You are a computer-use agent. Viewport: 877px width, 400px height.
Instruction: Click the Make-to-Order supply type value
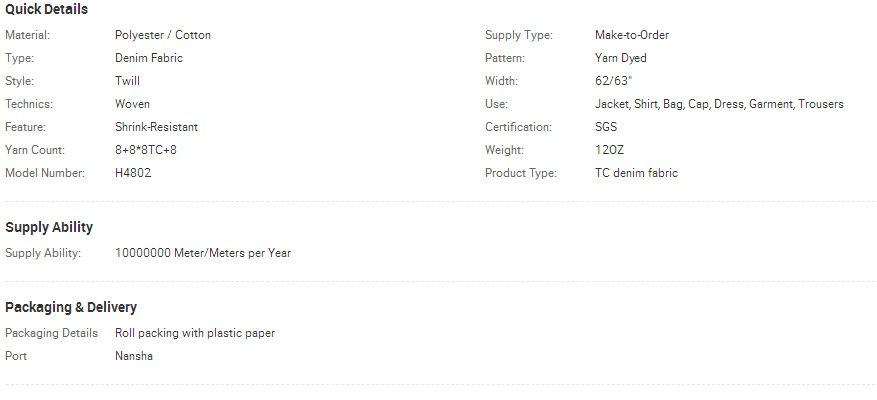[x=632, y=35]
